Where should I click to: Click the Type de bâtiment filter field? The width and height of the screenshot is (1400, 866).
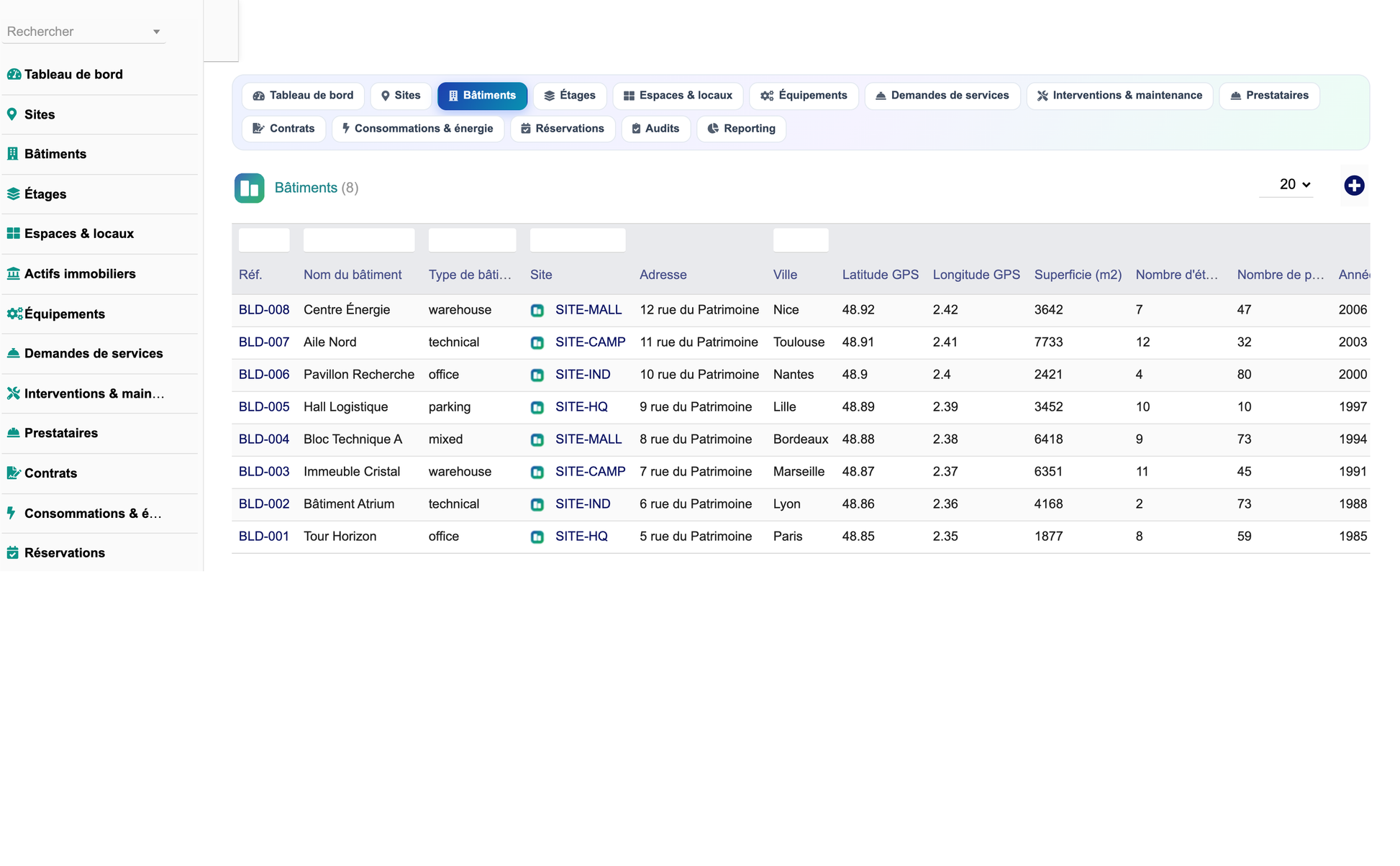point(472,240)
